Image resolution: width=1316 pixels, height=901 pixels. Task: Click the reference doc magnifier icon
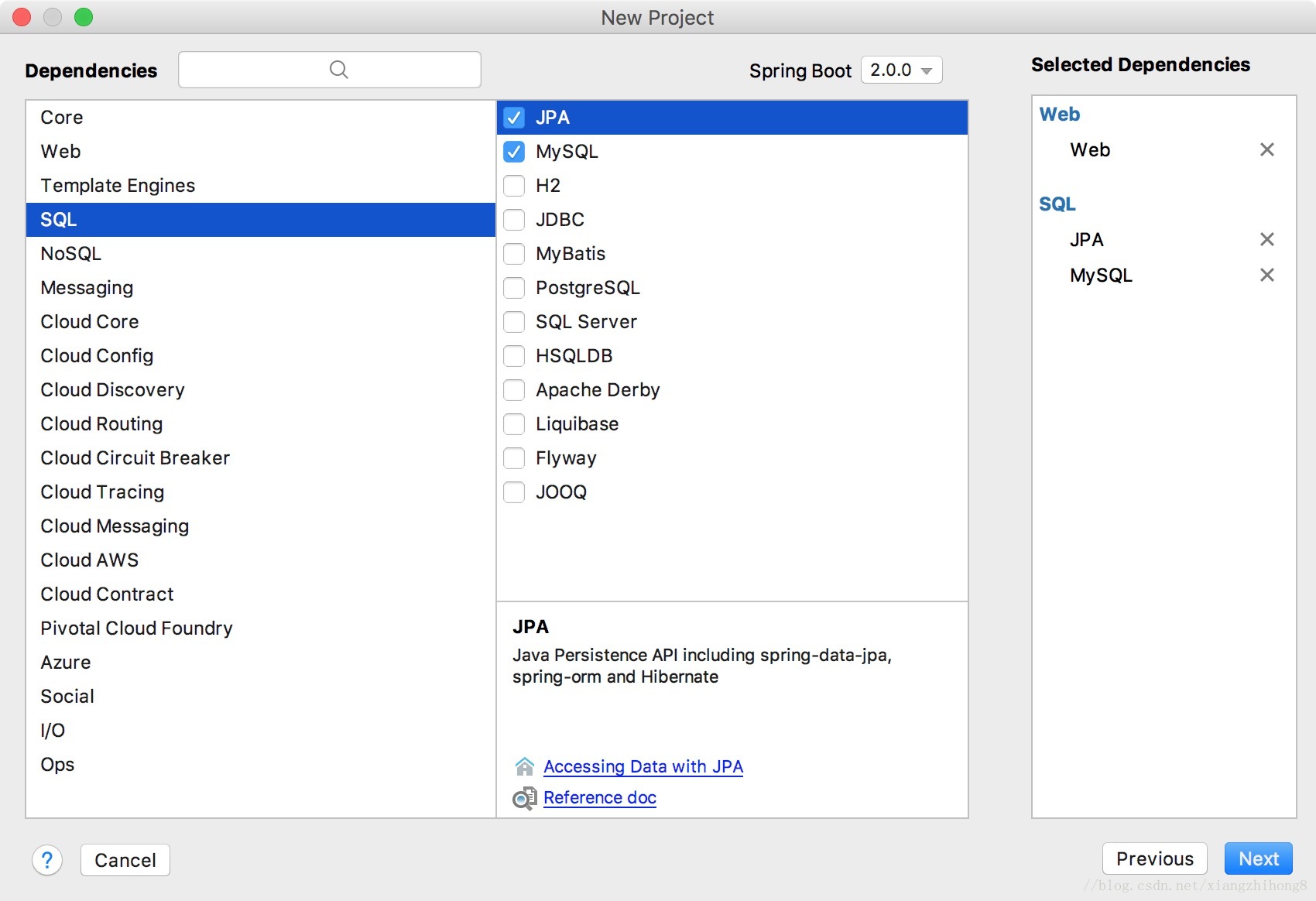point(524,798)
